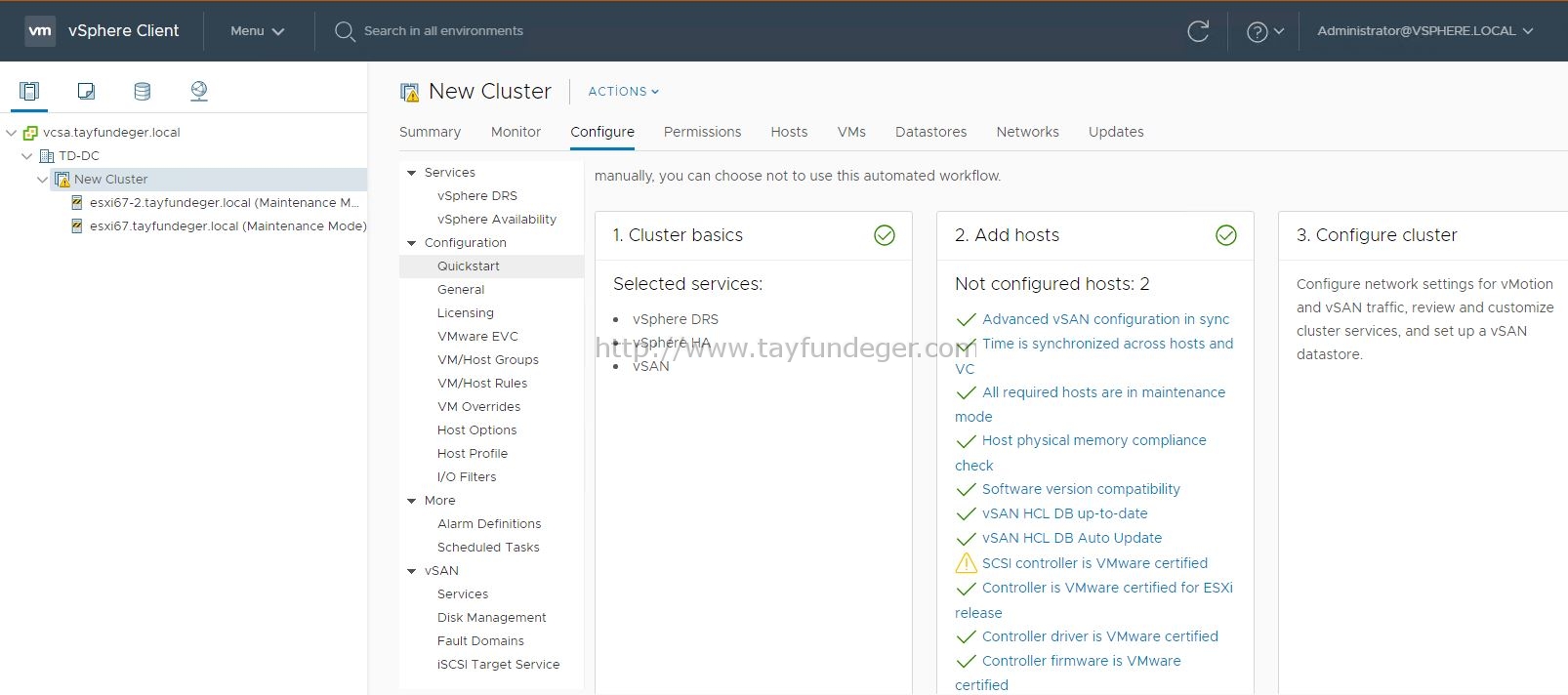Open the Administrator@VSPHERE.LOCAL user menu
1568x695 pixels.
(x=1424, y=31)
